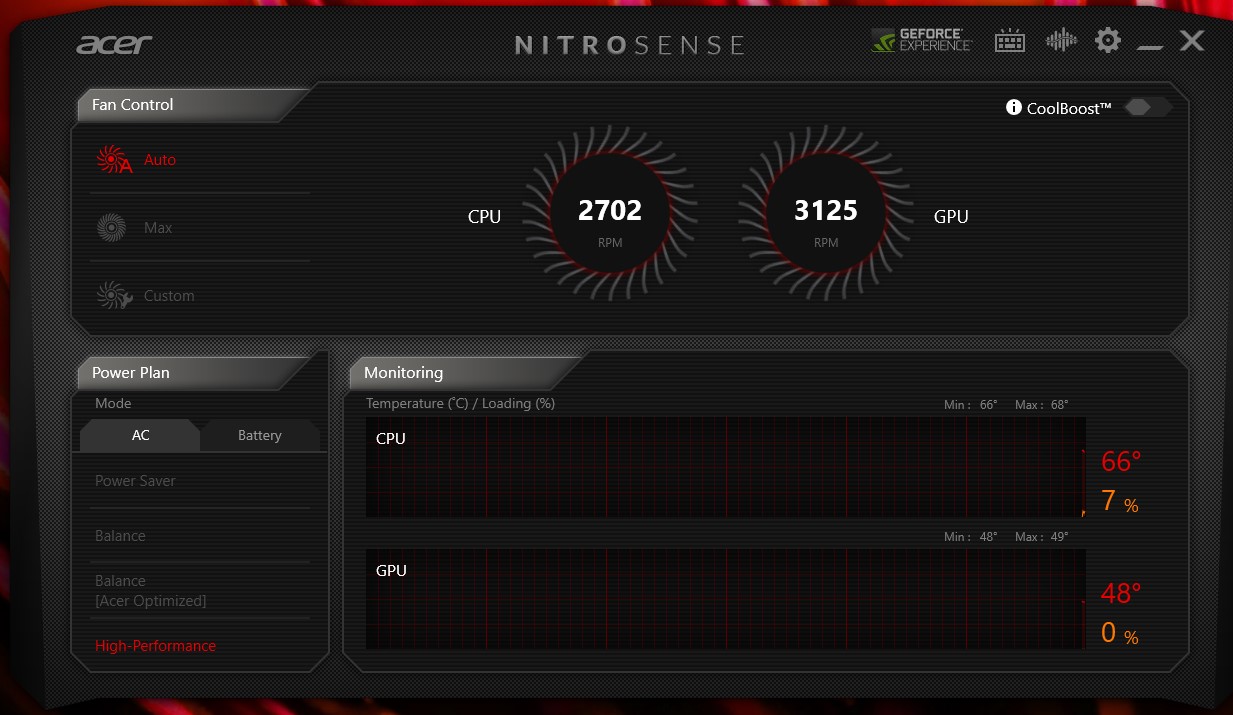The width and height of the screenshot is (1233, 715).
Task: Select the High-Performance power plan
Action: pos(155,646)
